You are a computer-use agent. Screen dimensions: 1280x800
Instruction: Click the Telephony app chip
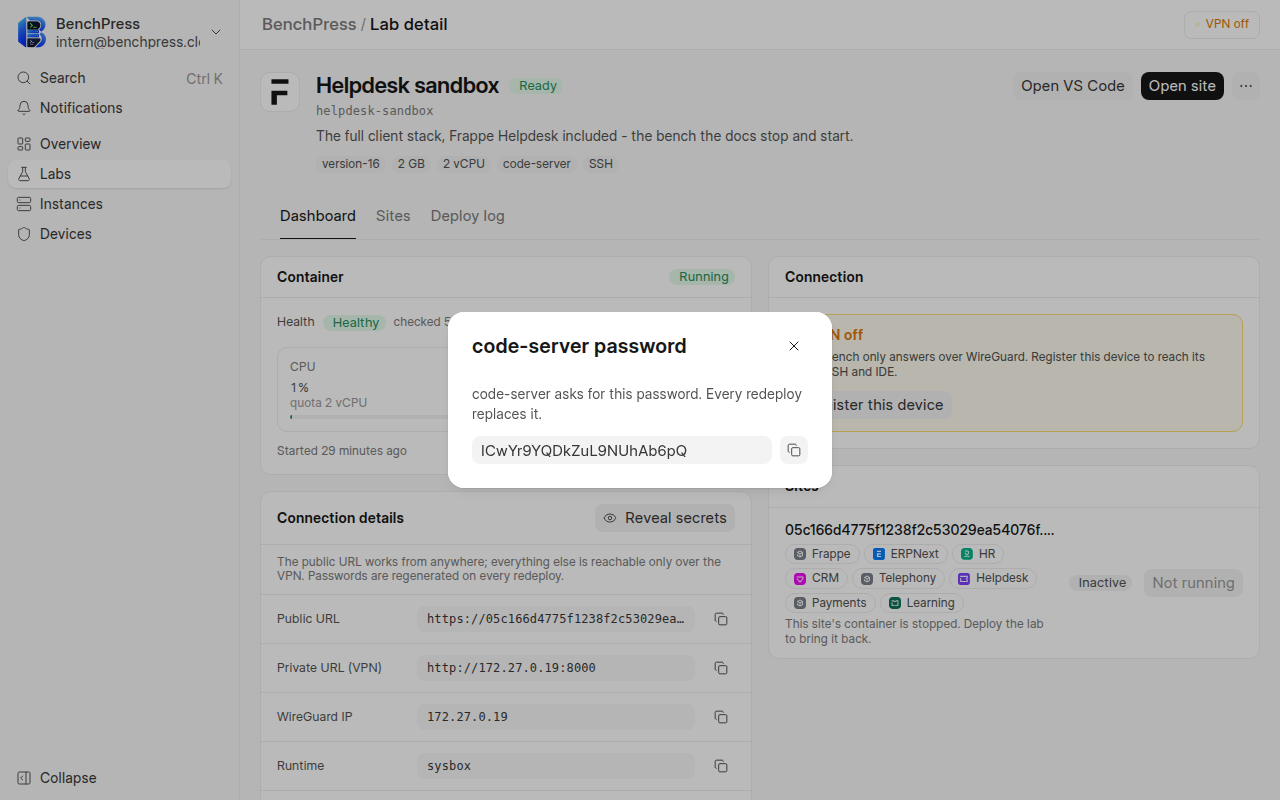click(x=898, y=578)
